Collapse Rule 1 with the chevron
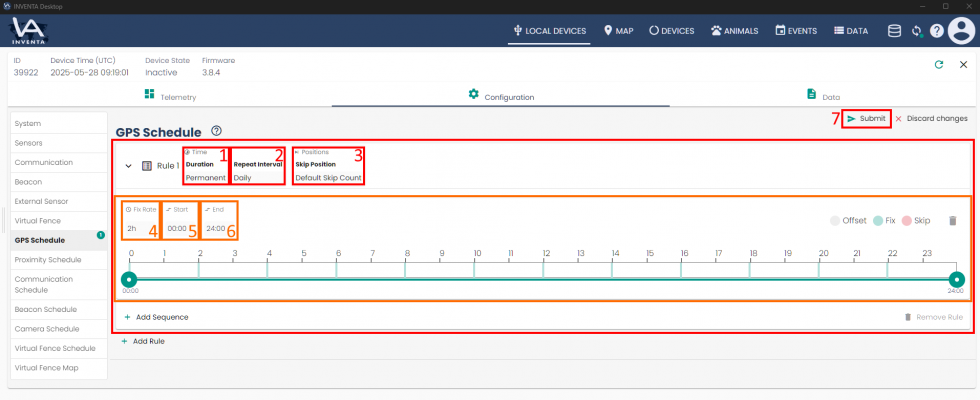The height and width of the screenshot is (400, 980). click(x=129, y=166)
